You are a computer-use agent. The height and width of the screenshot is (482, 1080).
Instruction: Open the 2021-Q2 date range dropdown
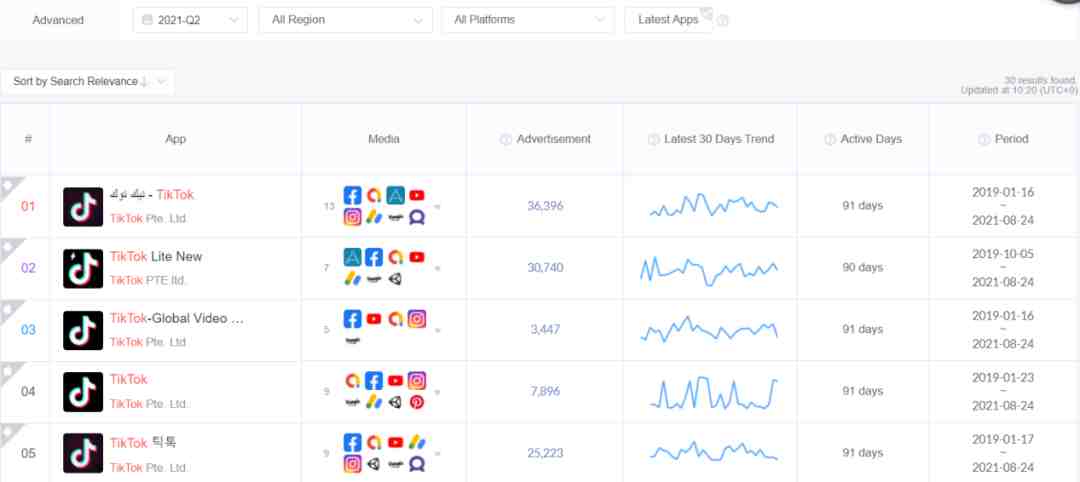(x=190, y=20)
